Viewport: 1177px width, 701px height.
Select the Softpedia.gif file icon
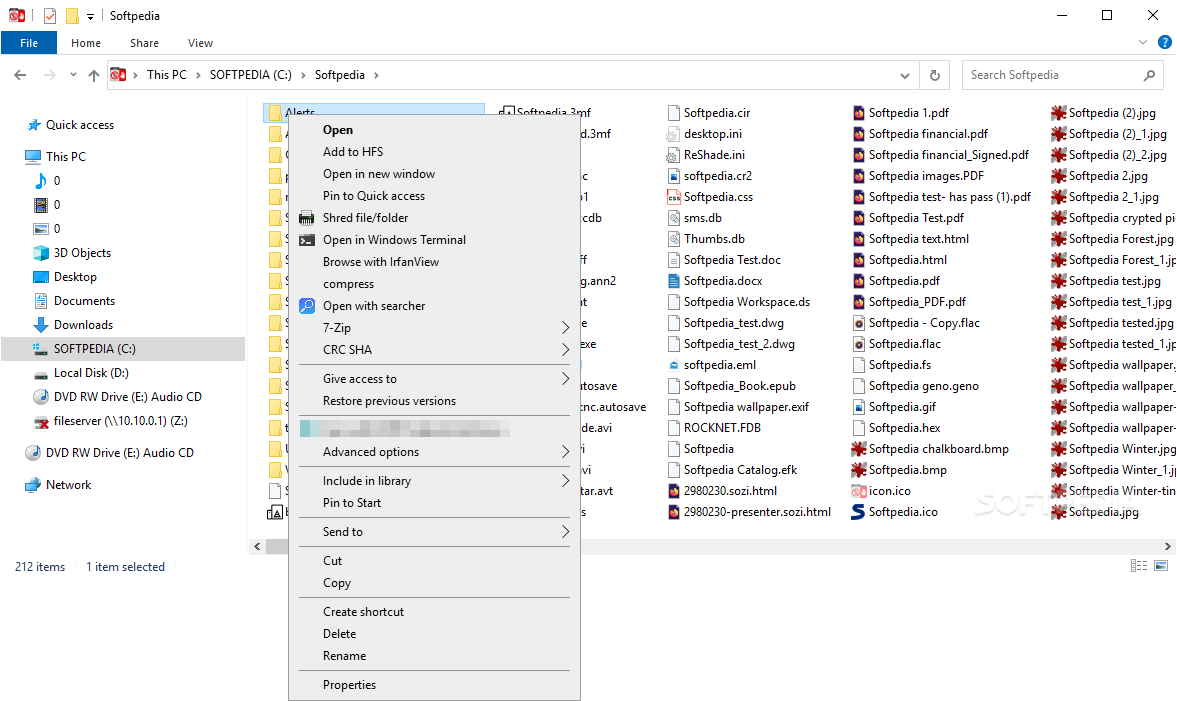859,407
